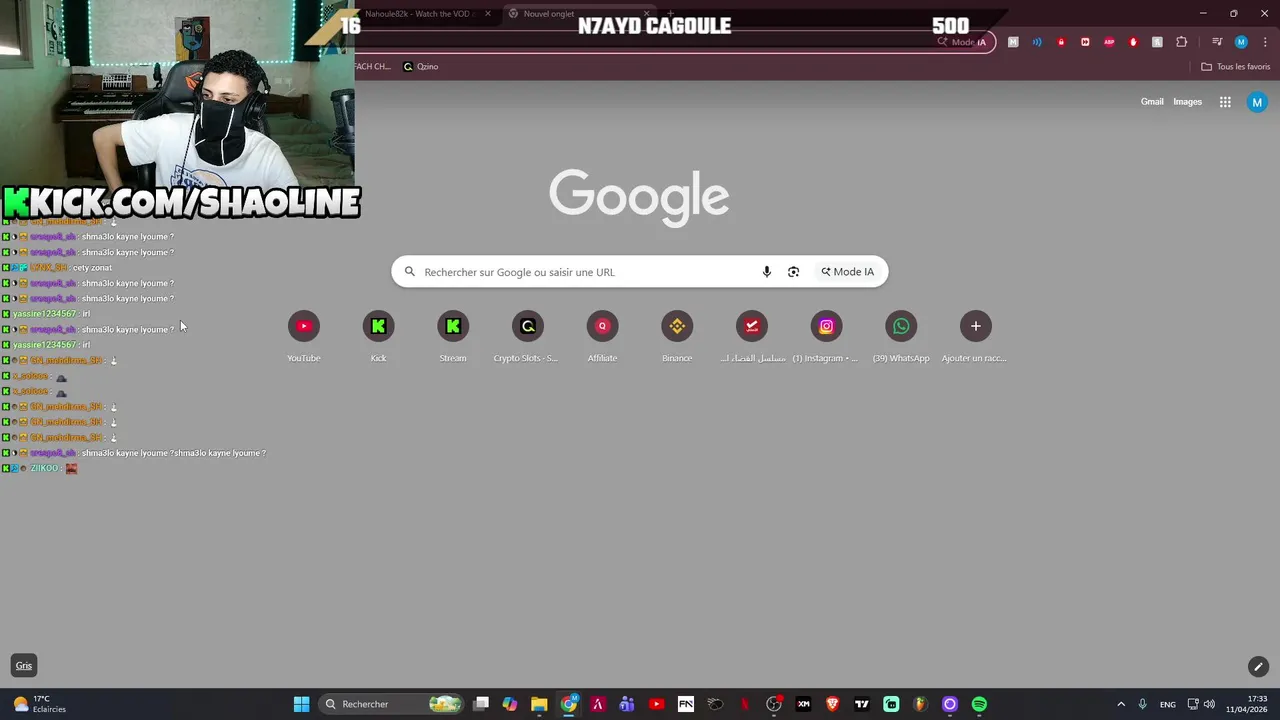Launch Copilot from the taskbar

point(510,704)
